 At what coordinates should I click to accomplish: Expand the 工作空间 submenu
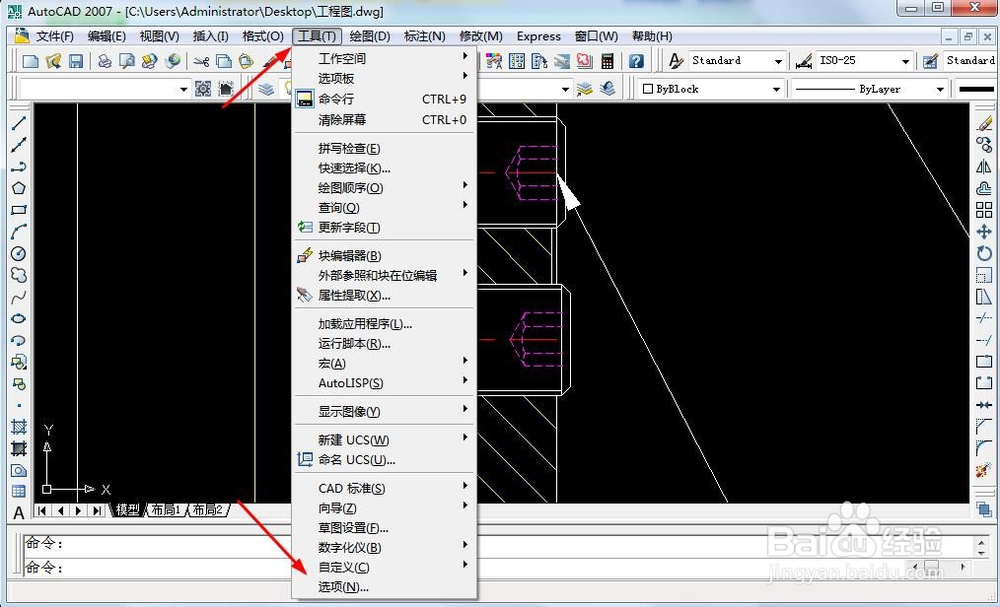click(385, 59)
